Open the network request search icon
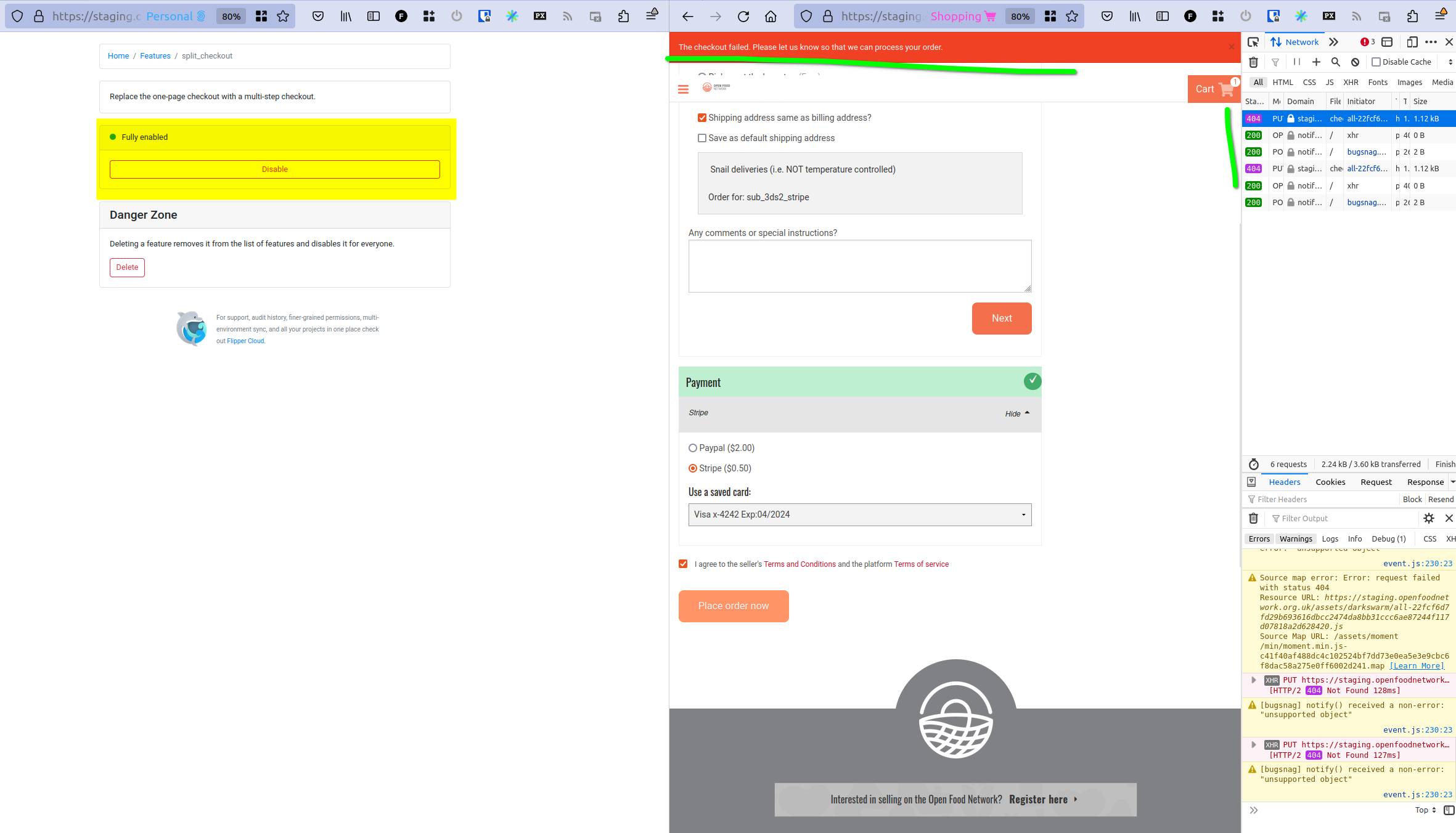 [x=1335, y=62]
